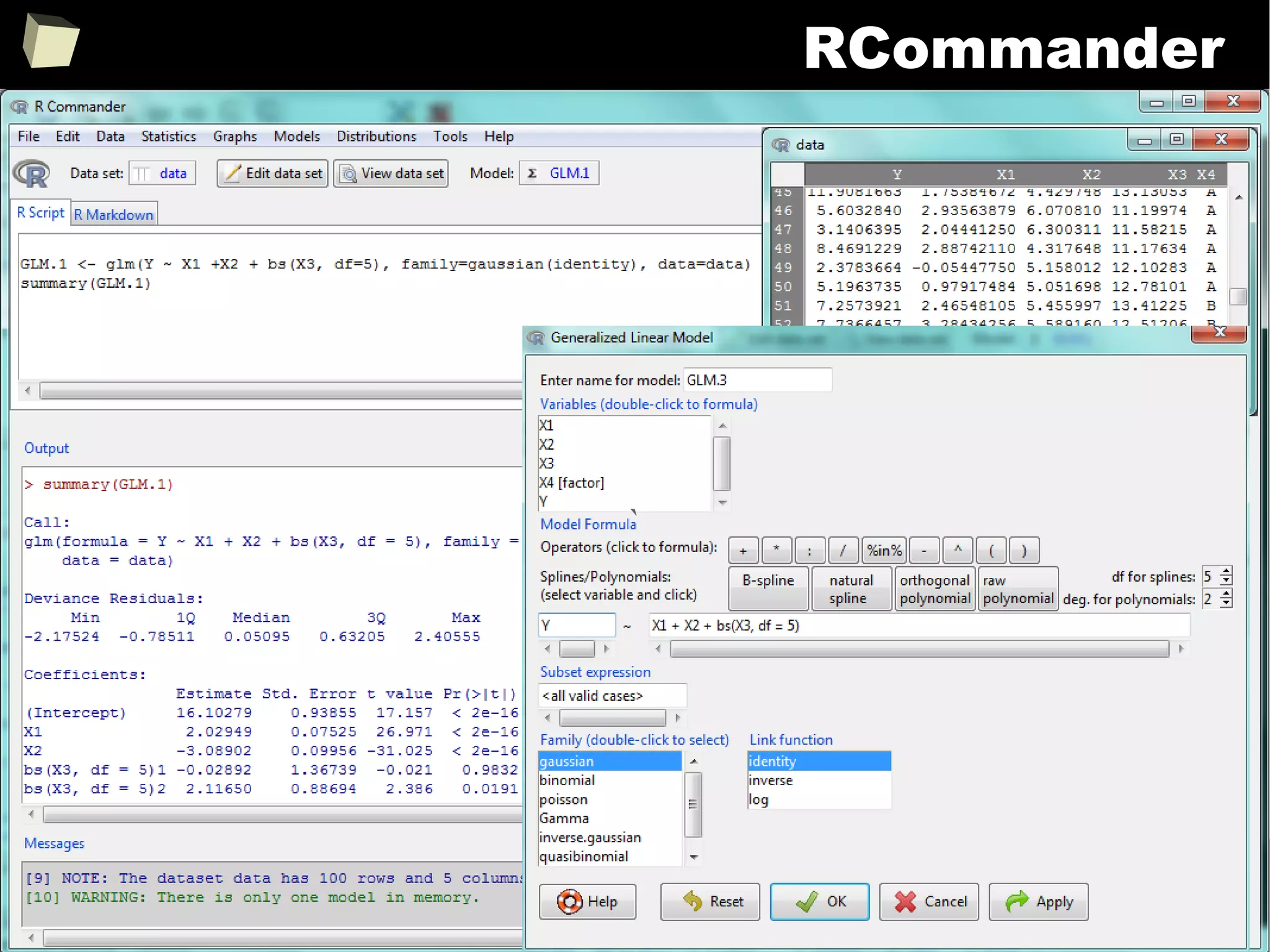Select log link function

coord(819,799)
